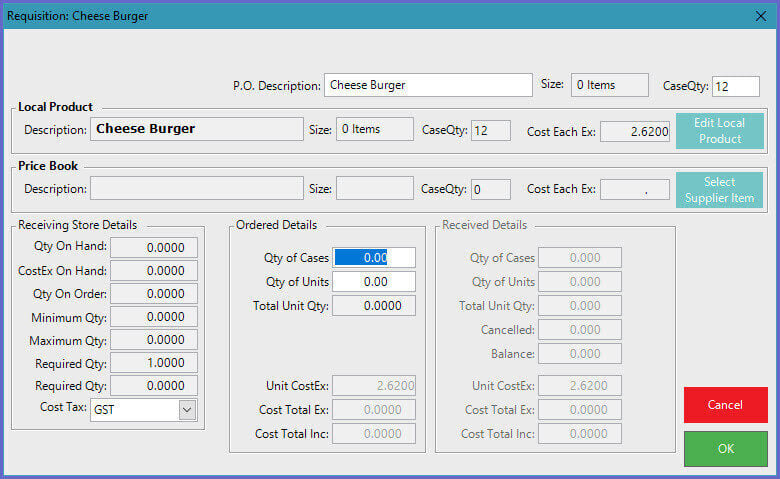Select the Maximum Qty field
Screen dimensions: 780x479
tap(154, 340)
